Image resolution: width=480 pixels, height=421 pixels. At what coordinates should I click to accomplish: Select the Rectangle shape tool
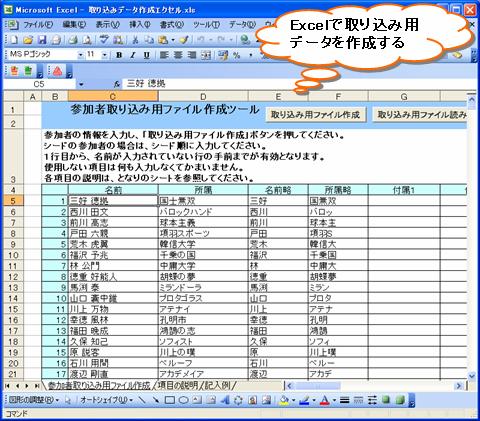[x=170, y=400]
